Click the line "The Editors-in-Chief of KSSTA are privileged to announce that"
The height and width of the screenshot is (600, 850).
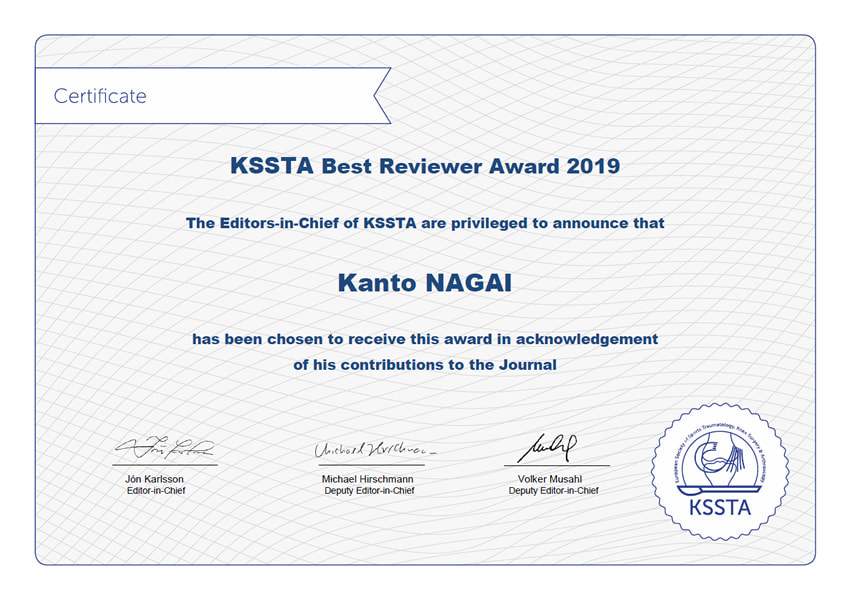pyautogui.click(x=425, y=223)
